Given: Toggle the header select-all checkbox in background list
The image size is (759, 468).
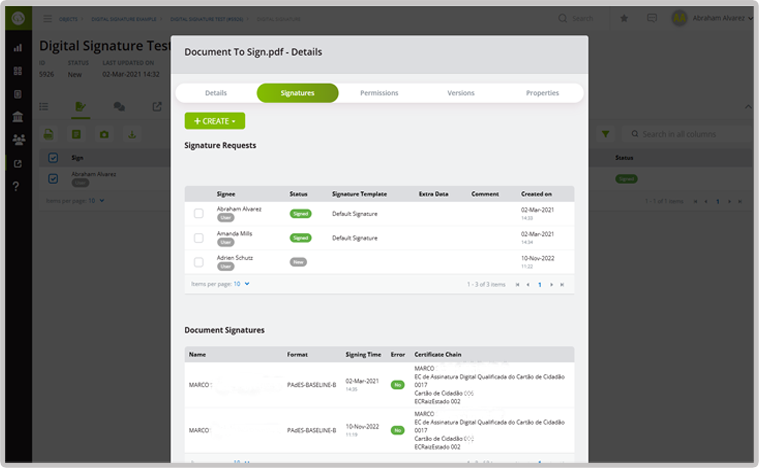Looking at the screenshot, I should pos(53,158).
